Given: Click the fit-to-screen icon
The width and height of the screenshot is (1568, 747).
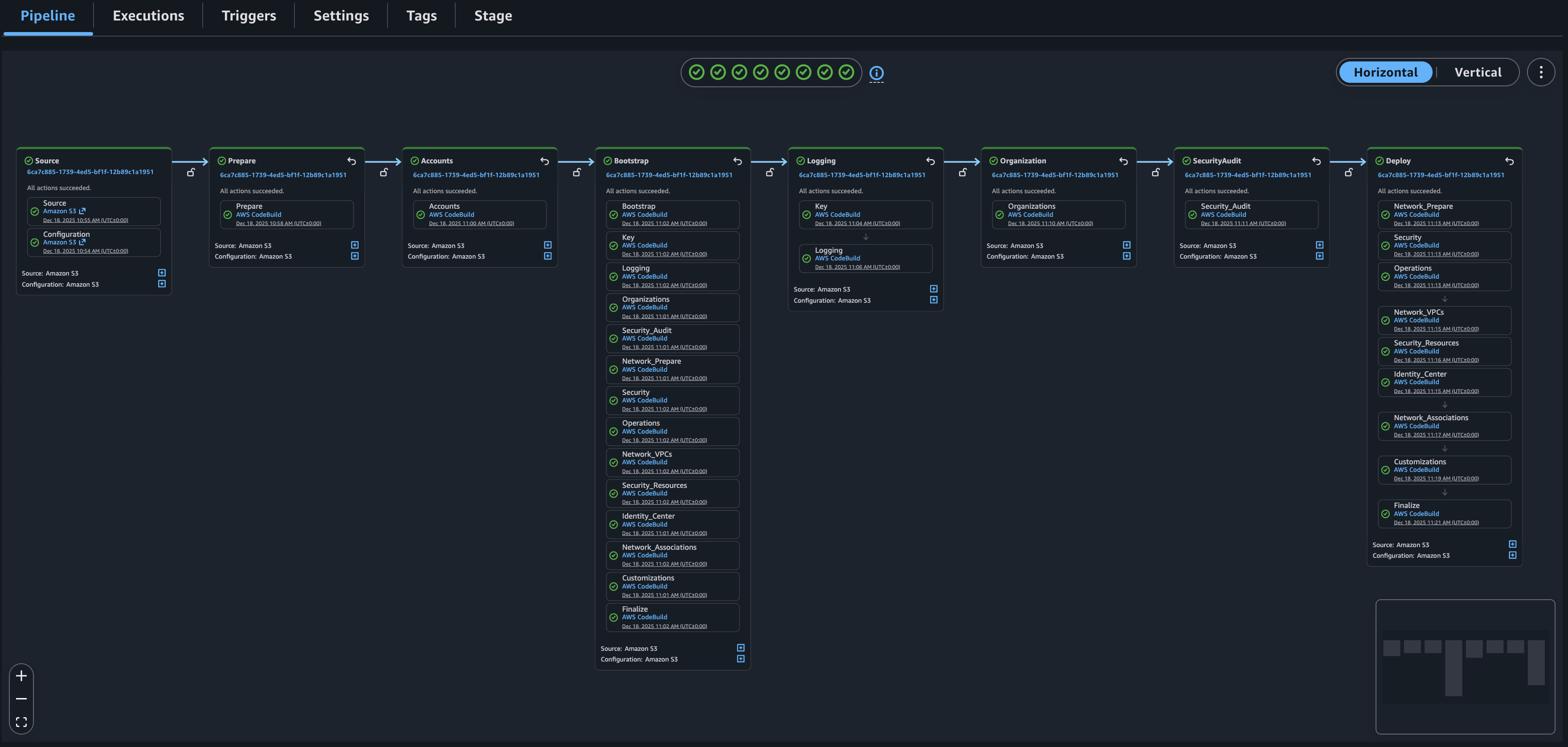Looking at the screenshot, I should coord(21,722).
